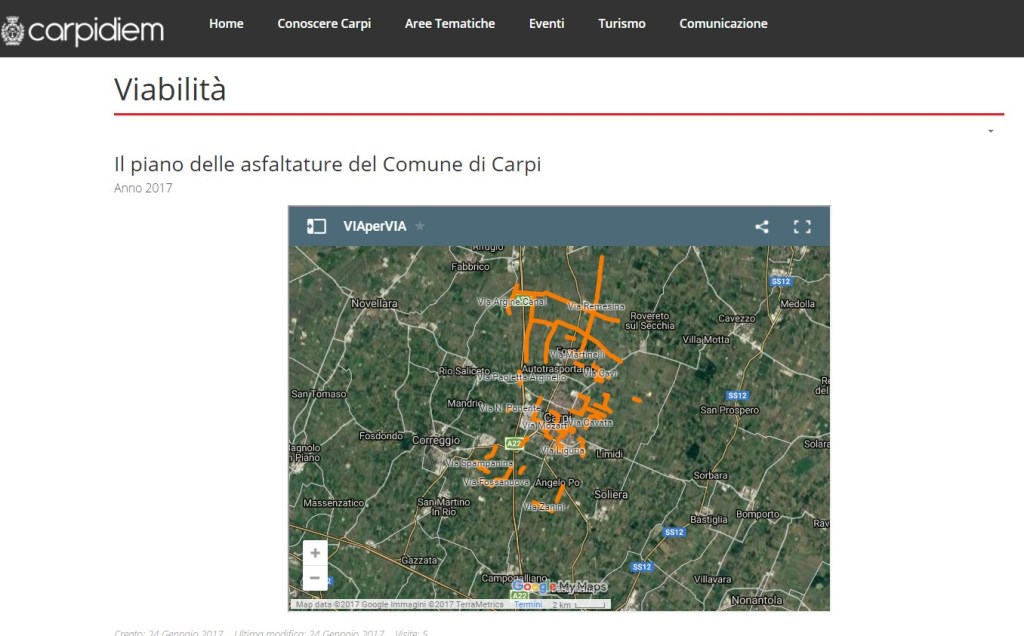
Task: Expand the Eventi menu
Action: [x=547, y=24]
